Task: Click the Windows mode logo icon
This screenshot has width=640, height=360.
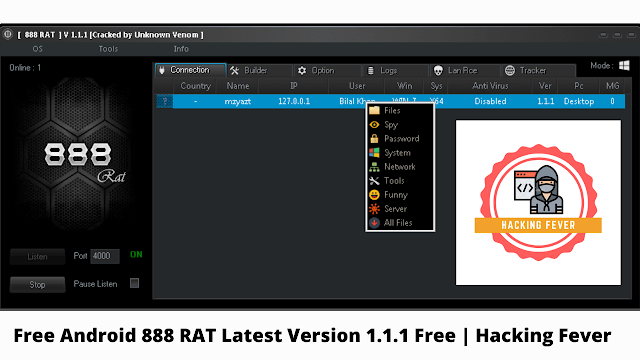Action: point(624,65)
